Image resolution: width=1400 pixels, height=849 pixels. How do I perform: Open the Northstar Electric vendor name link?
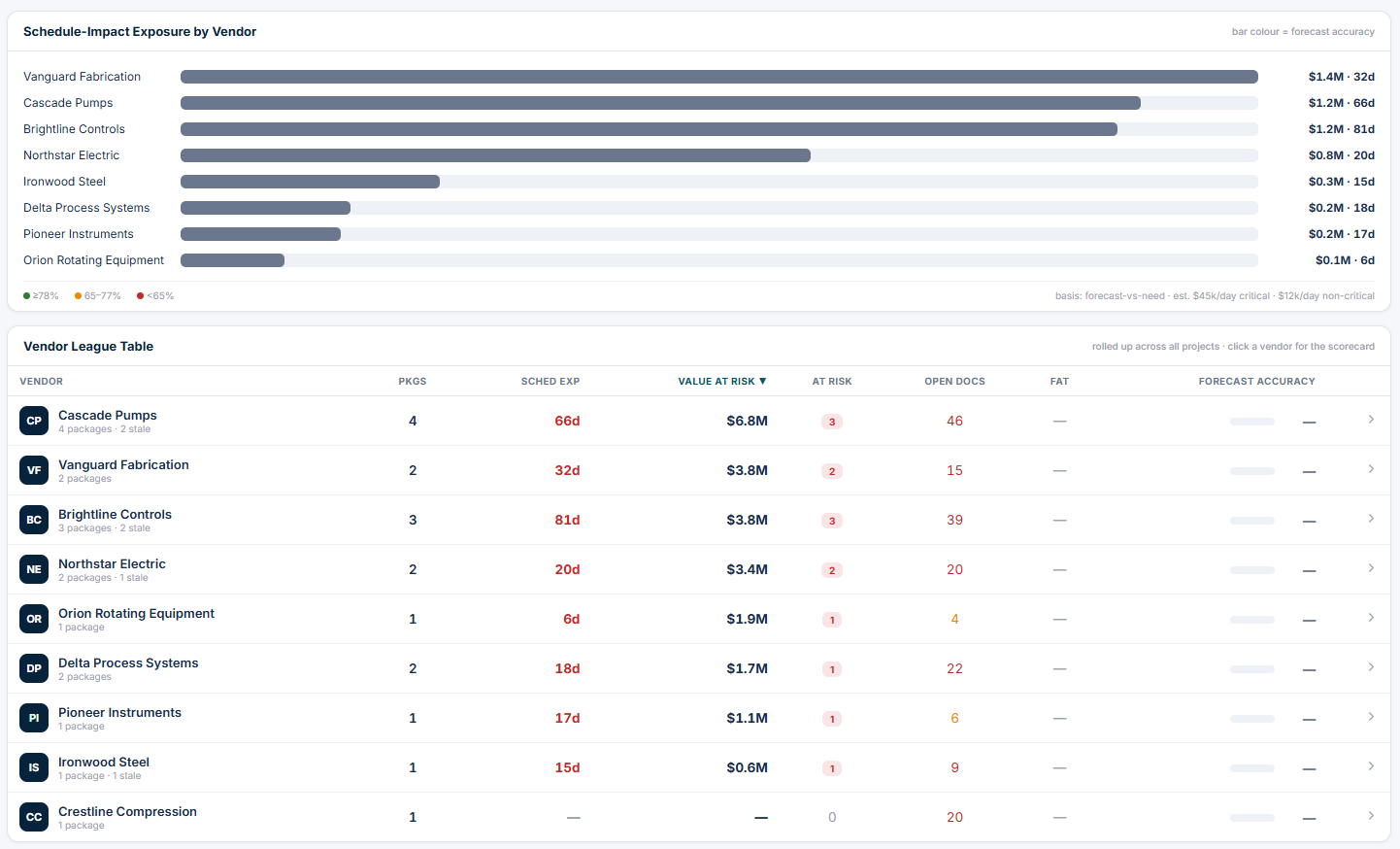112,563
